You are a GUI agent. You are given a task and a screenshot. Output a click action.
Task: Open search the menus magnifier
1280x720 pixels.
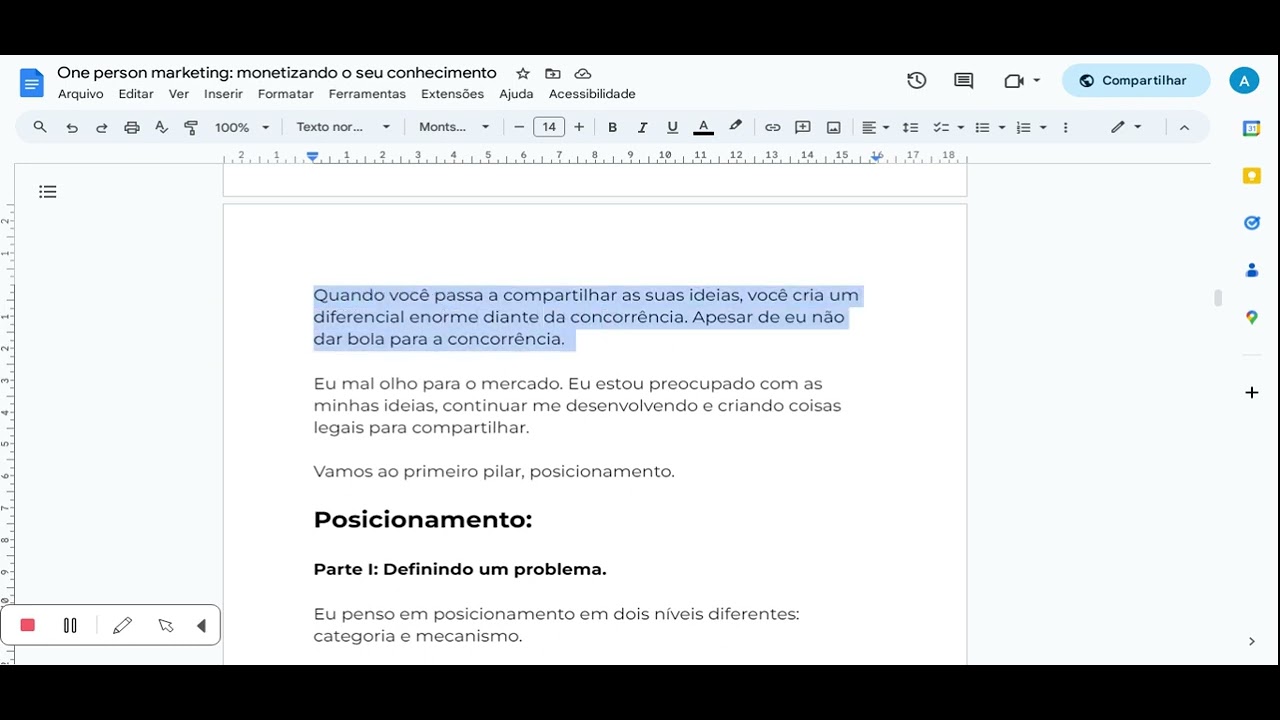(x=40, y=127)
